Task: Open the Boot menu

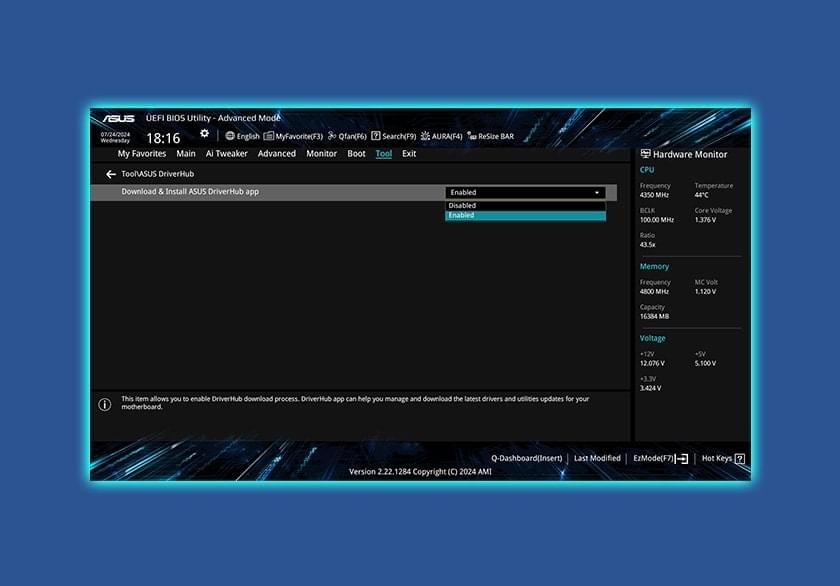Action: click(x=356, y=153)
